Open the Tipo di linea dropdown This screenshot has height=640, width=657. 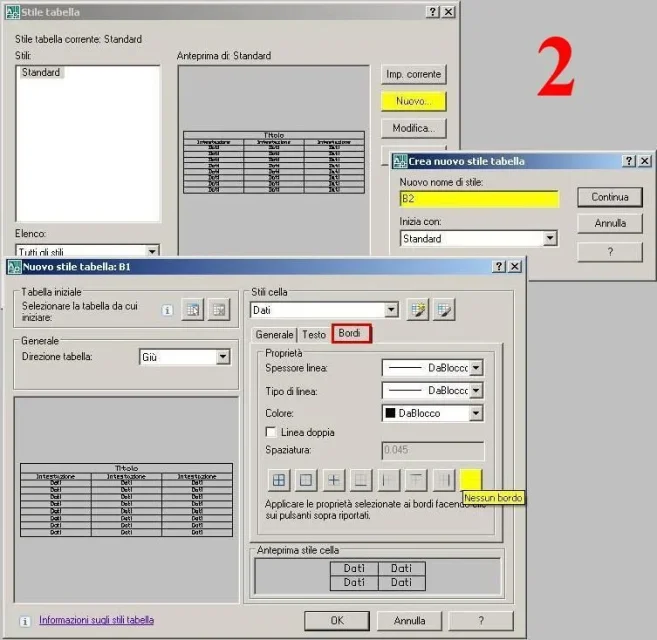[476, 390]
